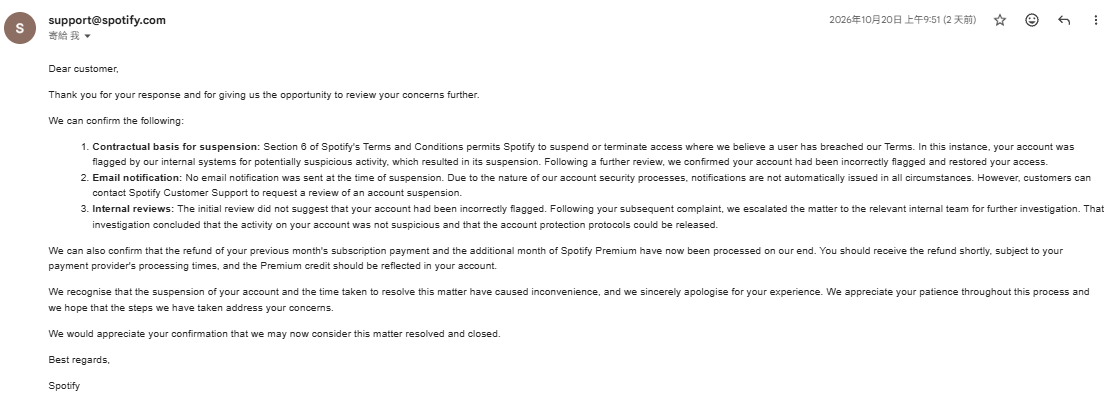Click the bold 'Email notification' heading
The height and width of the screenshot is (399, 1120).
click(x=137, y=178)
